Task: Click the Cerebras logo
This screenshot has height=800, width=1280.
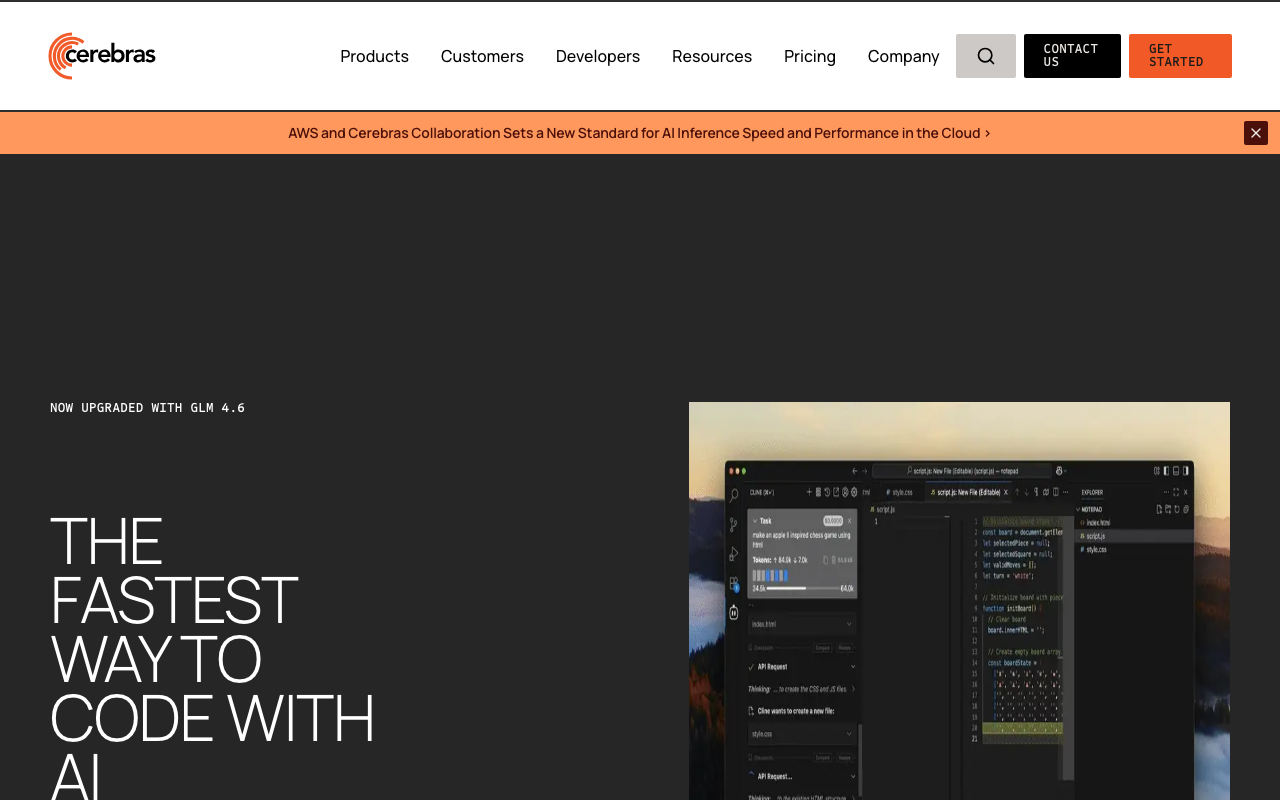Action: tap(102, 56)
